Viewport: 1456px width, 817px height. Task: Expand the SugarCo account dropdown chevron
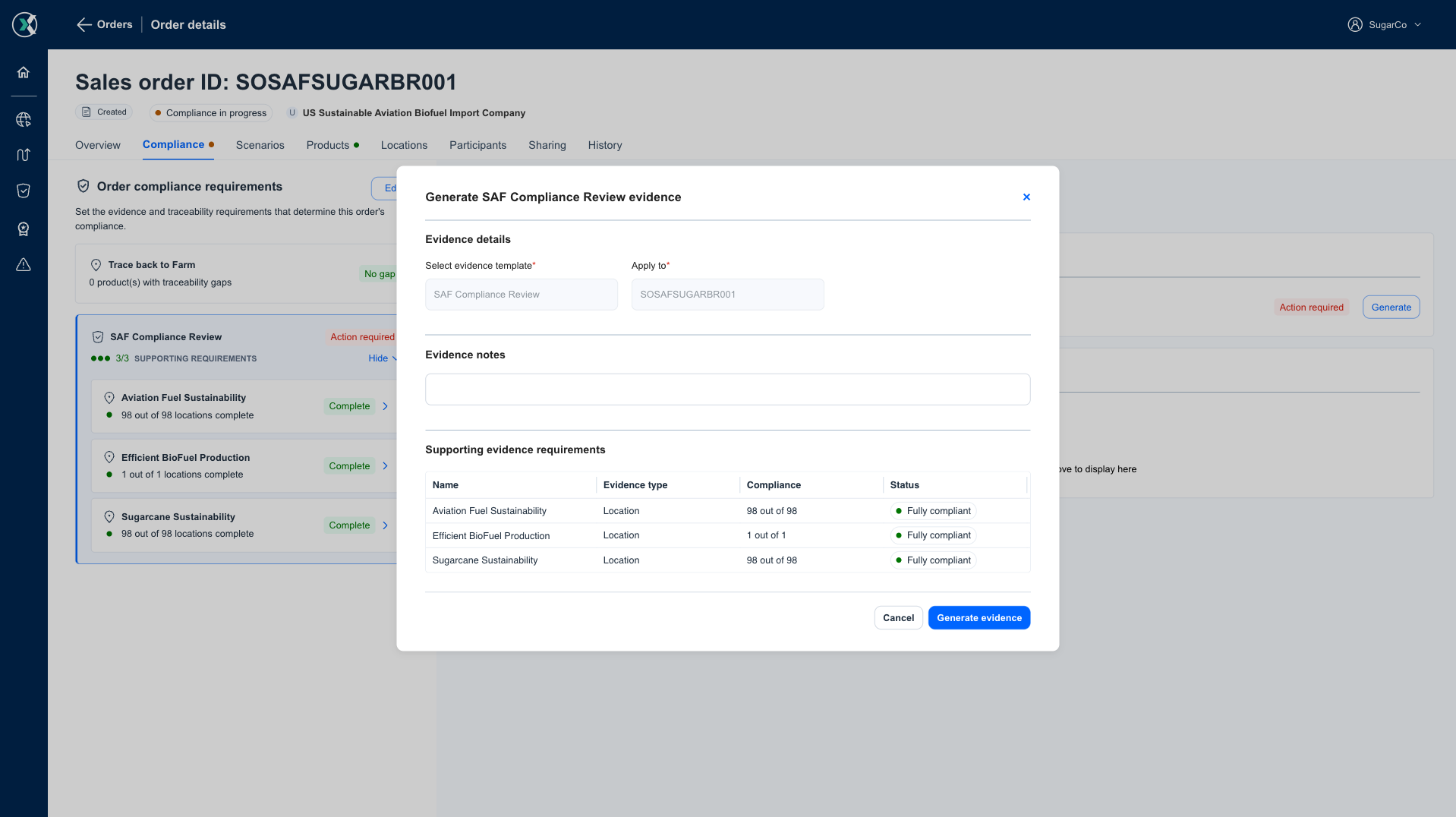(1418, 25)
